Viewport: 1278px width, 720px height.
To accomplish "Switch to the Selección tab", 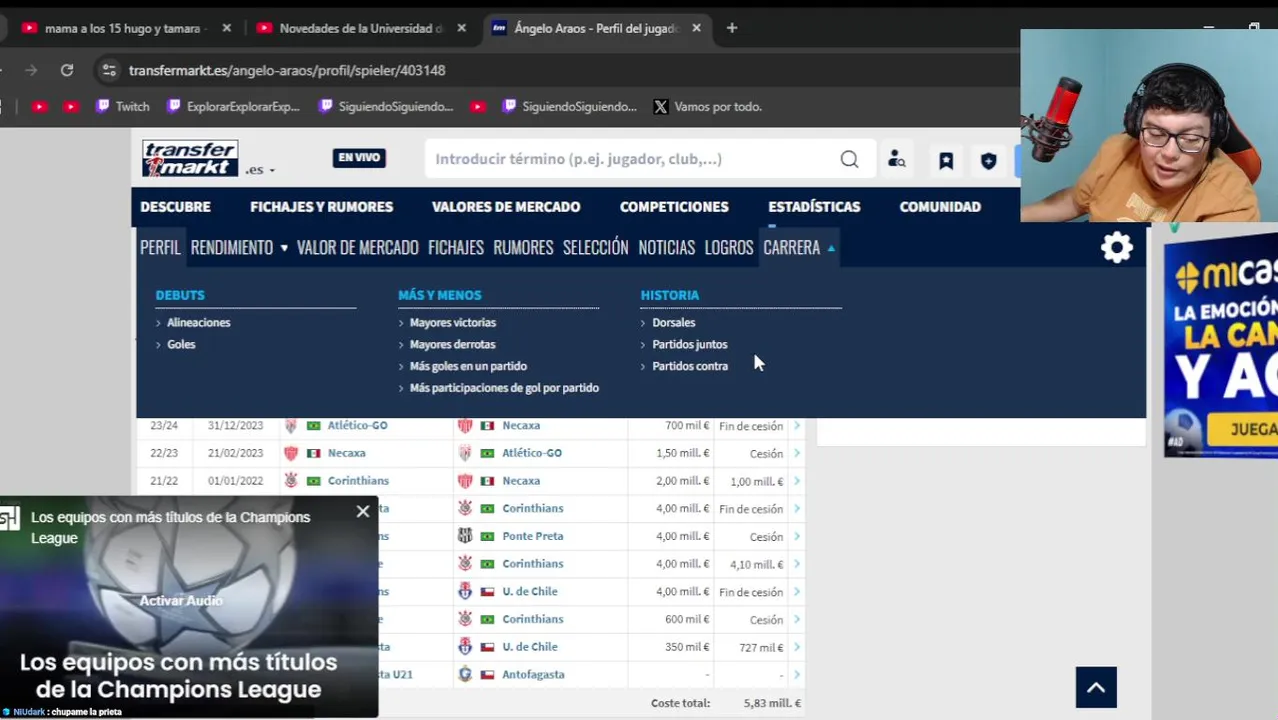I will tap(595, 248).
